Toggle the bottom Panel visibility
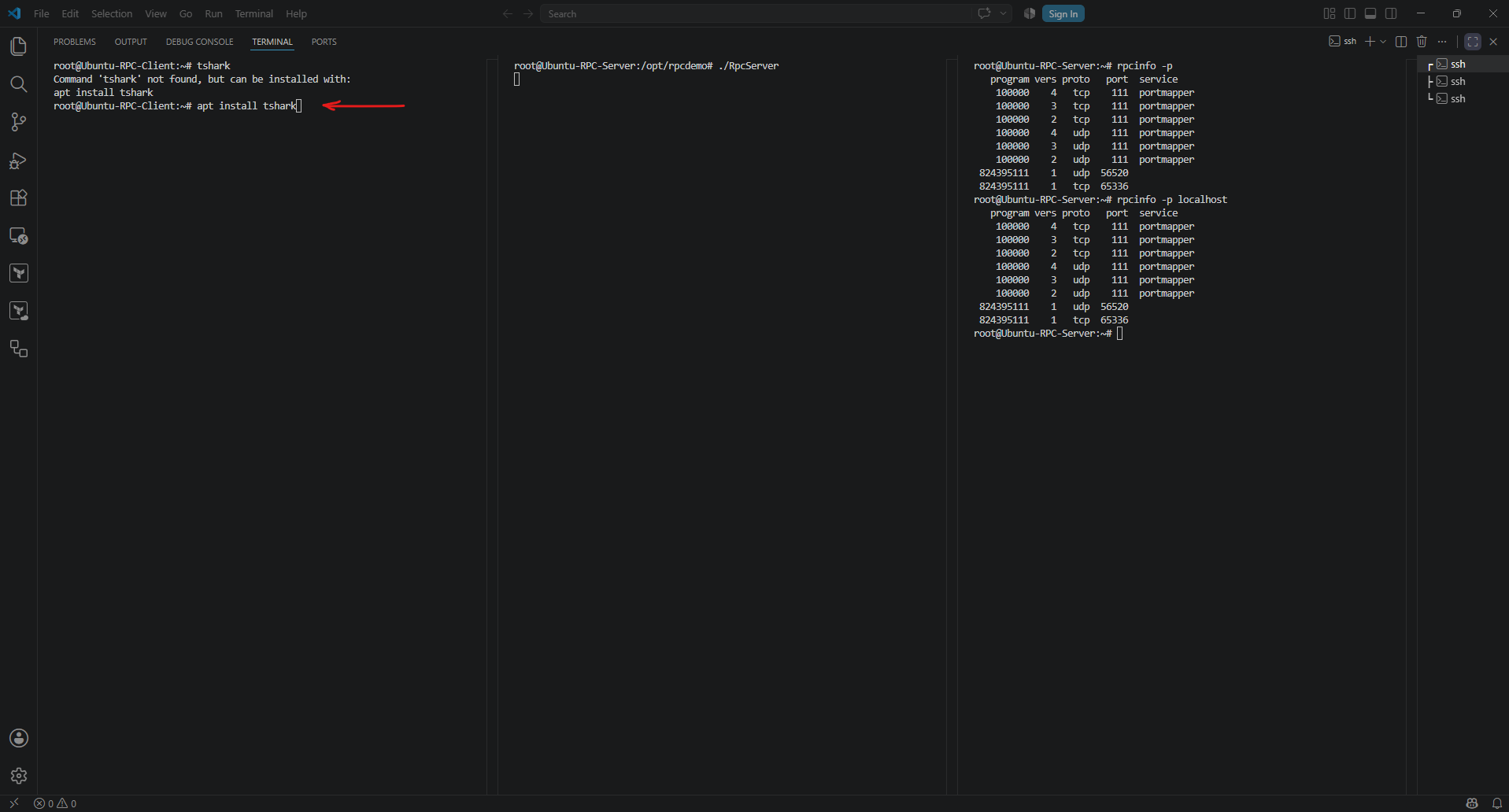 tap(1370, 13)
